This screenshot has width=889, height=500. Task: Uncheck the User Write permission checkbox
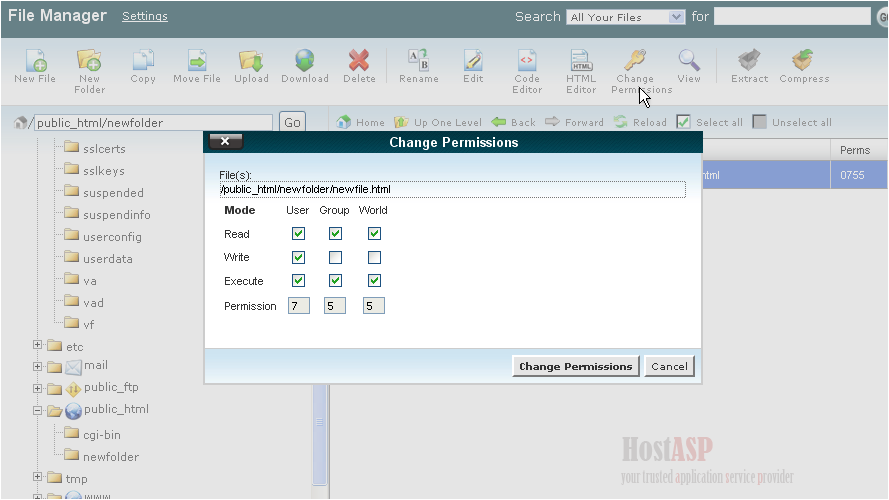298,258
